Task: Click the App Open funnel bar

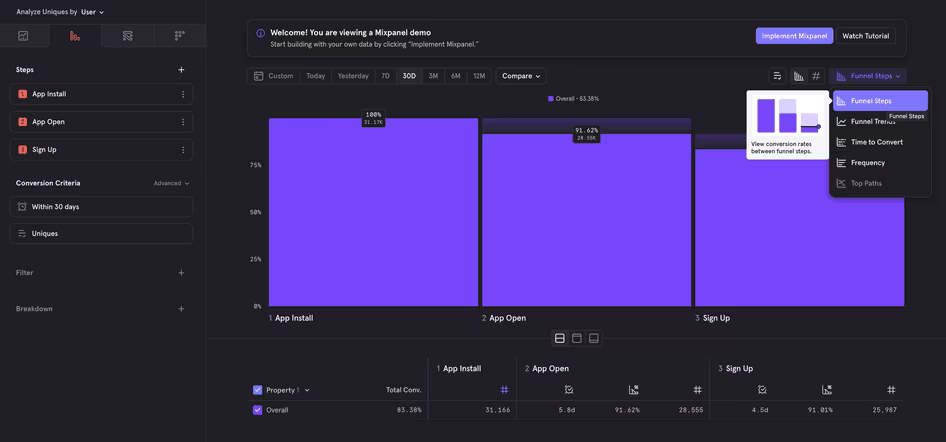Action: (586, 220)
